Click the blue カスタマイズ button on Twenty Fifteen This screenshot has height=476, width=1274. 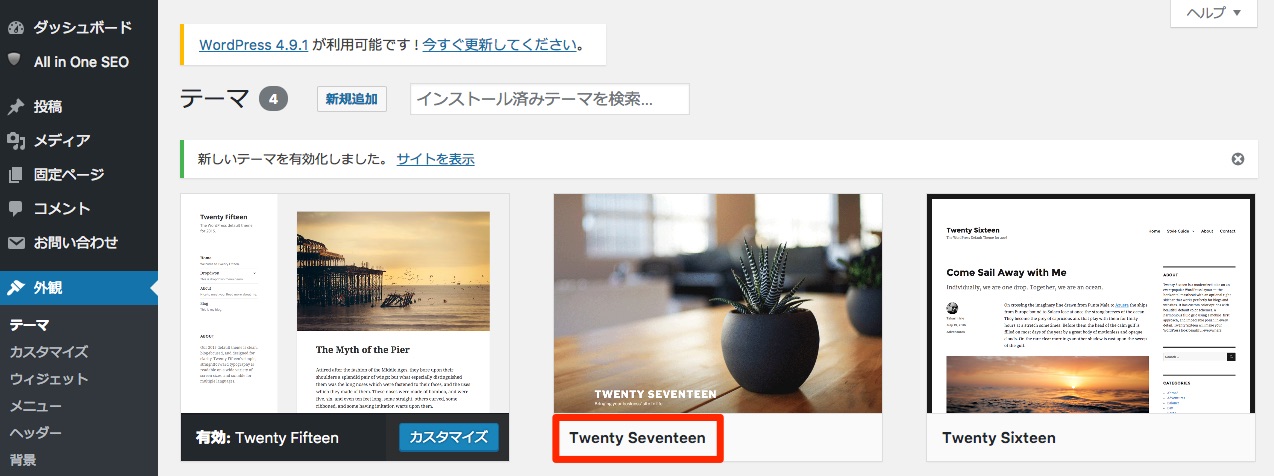pos(448,437)
